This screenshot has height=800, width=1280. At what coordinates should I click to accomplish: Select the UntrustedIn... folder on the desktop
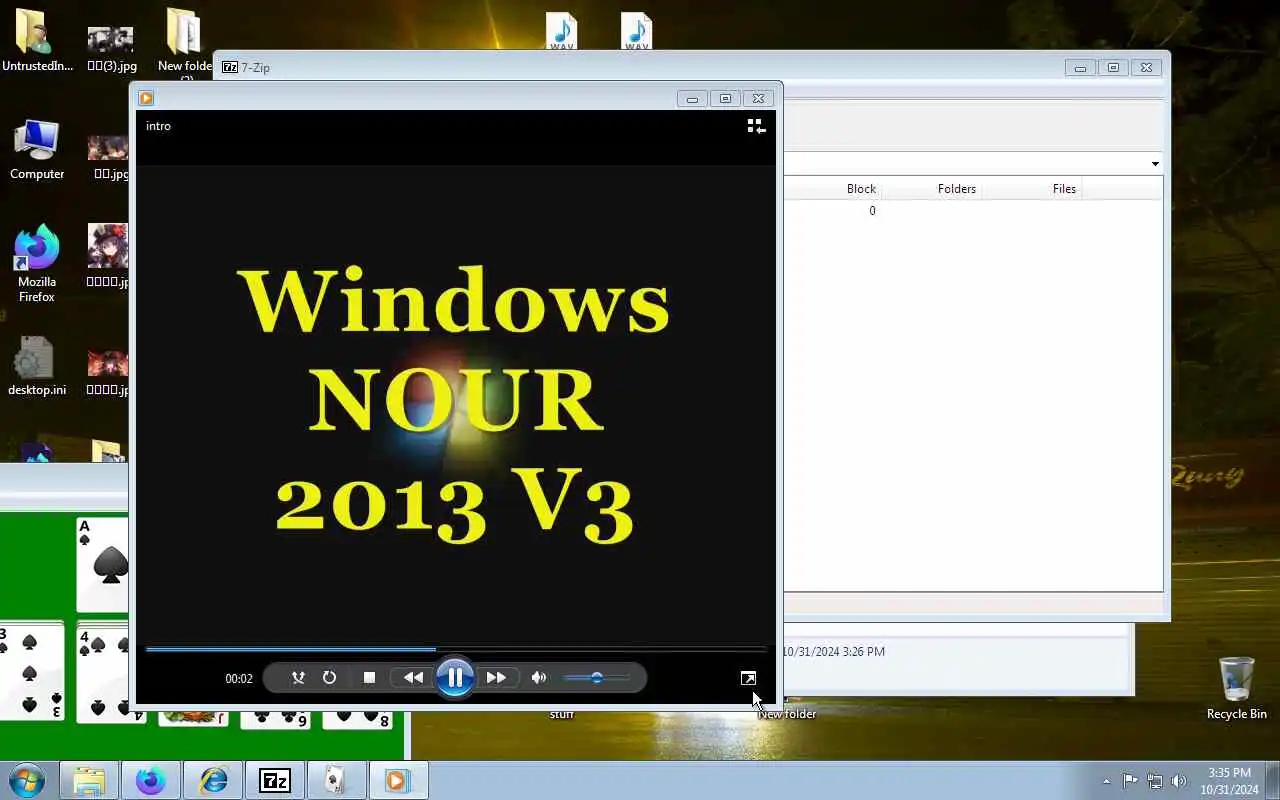point(37,40)
